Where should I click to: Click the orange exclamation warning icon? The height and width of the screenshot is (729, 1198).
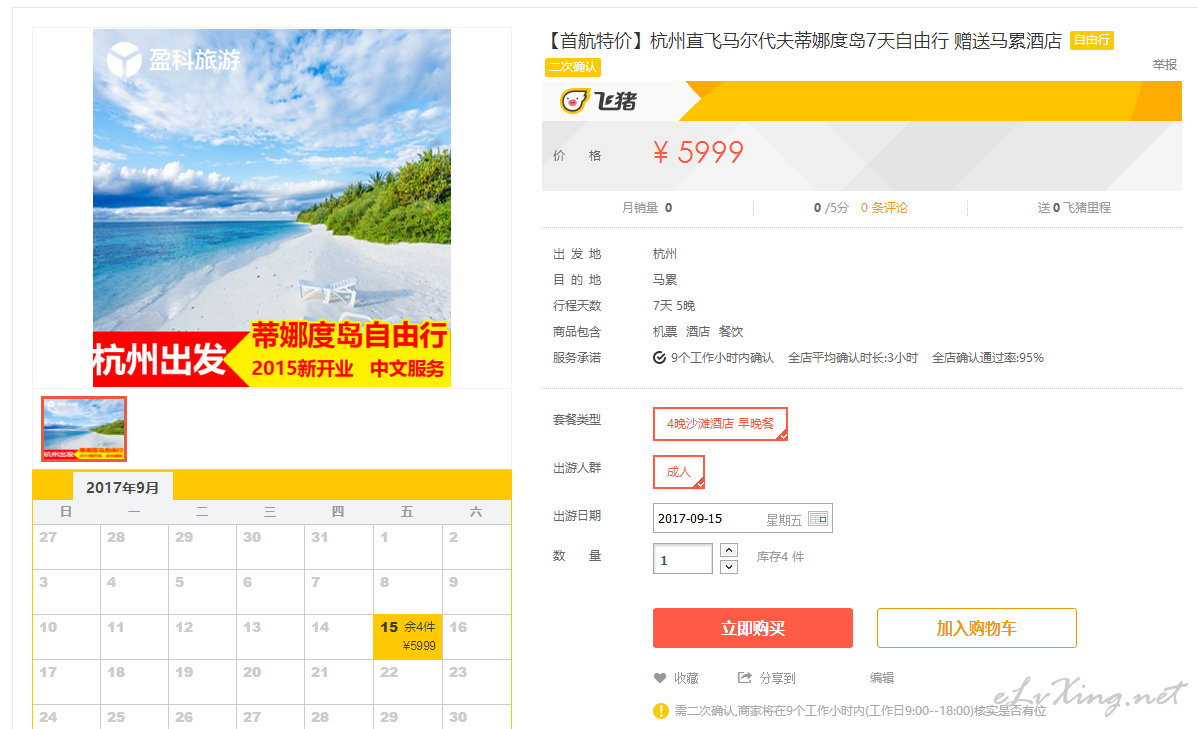[x=661, y=711]
